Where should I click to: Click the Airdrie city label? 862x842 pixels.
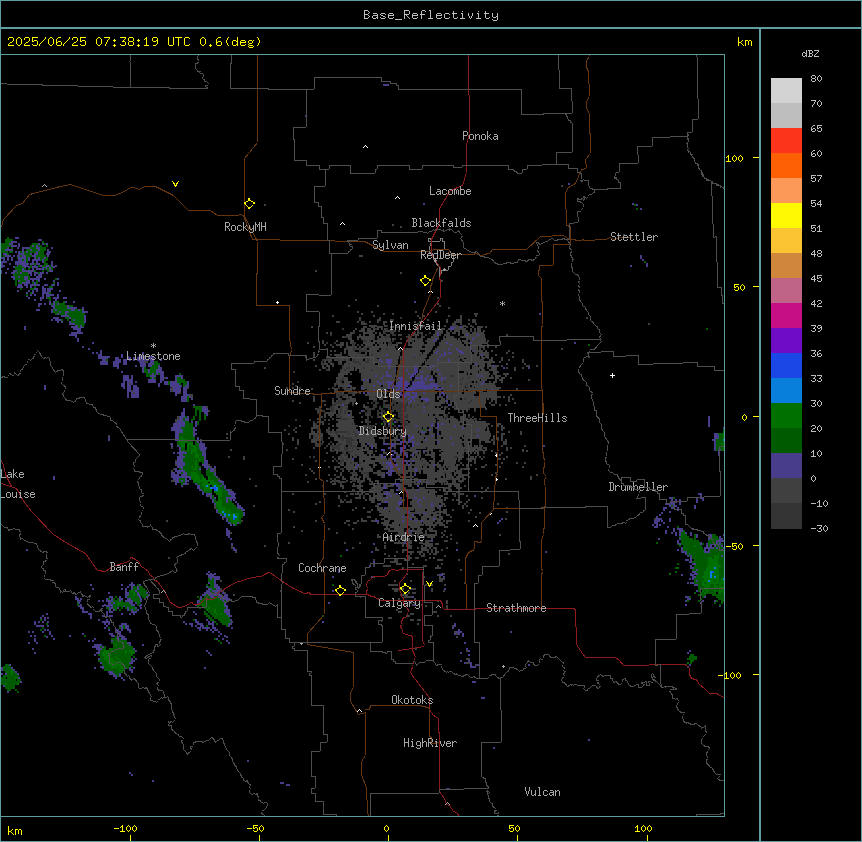(x=404, y=537)
